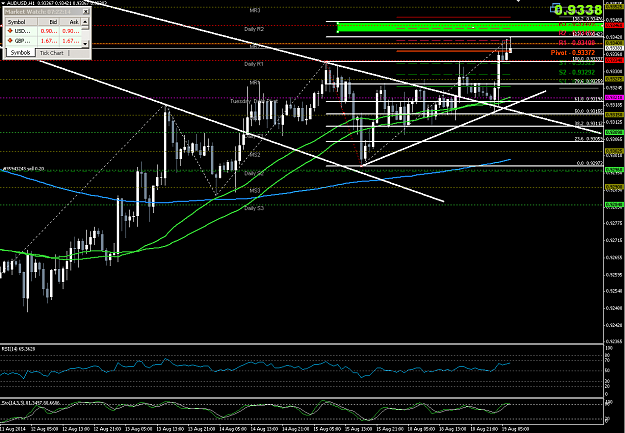This screenshot has width=625, height=433.
Task: Click the Daily S3 line label
Action: (254, 208)
